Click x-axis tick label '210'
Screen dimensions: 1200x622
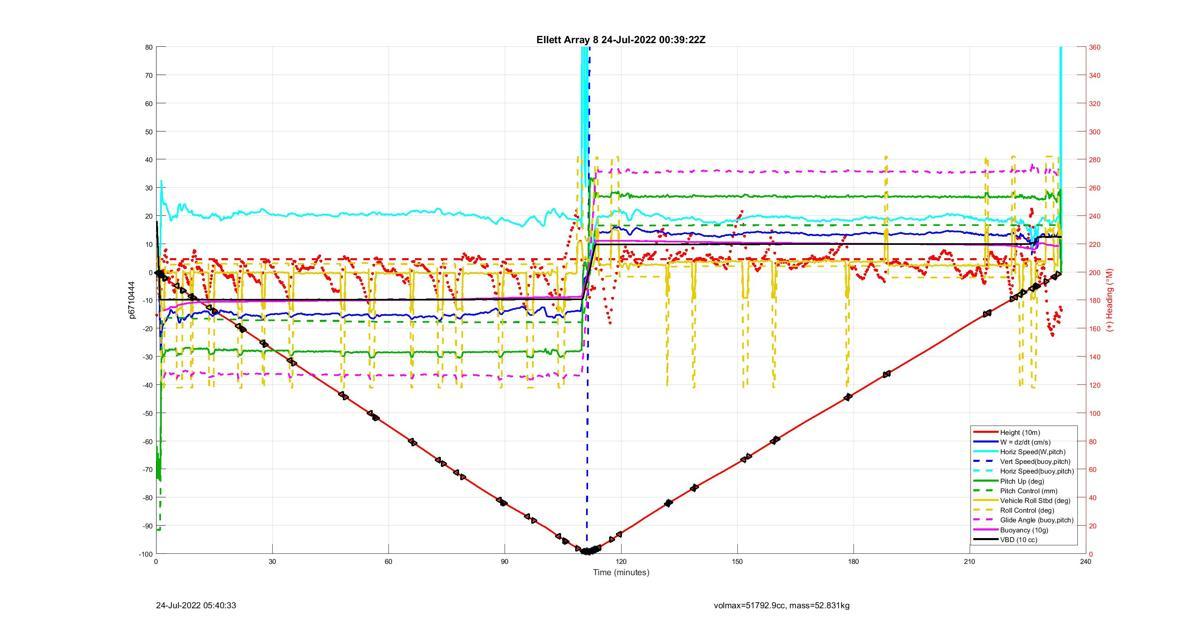[x=969, y=562]
